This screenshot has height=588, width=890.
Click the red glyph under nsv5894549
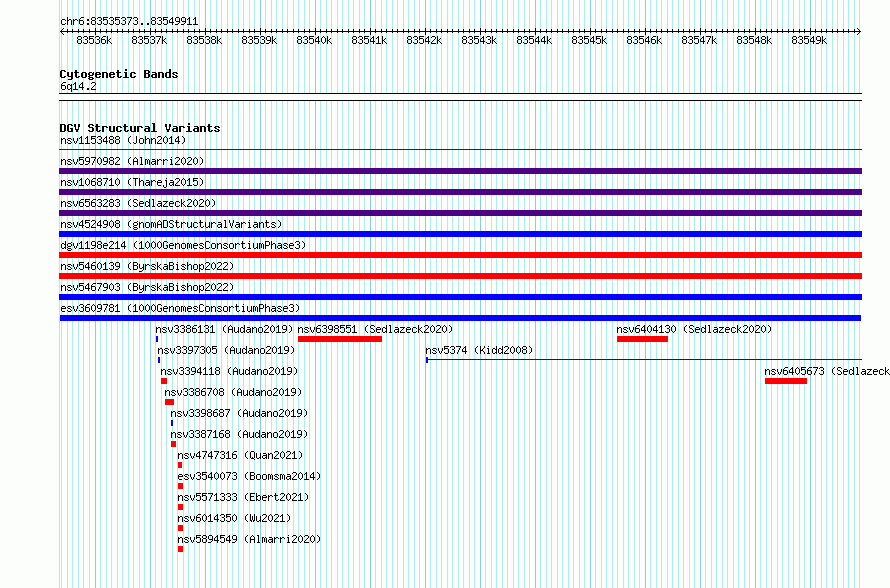point(180,549)
